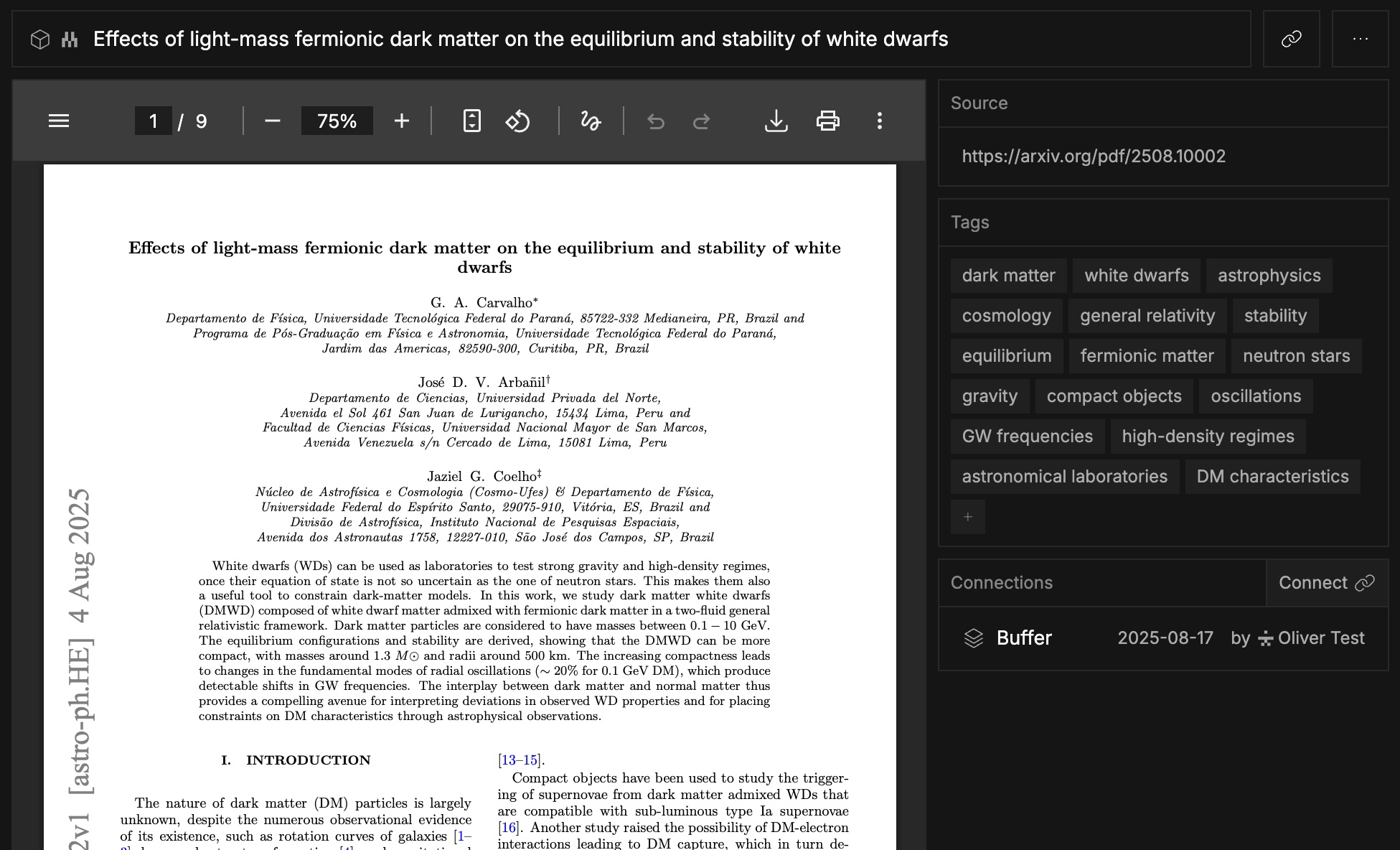
Task: Click the fit to page icon
Action: point(471,121)
